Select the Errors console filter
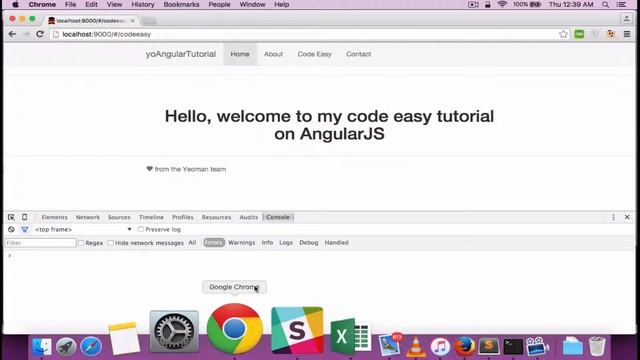Viewport: 640px width, 360px height. click(x=214, y=242)
